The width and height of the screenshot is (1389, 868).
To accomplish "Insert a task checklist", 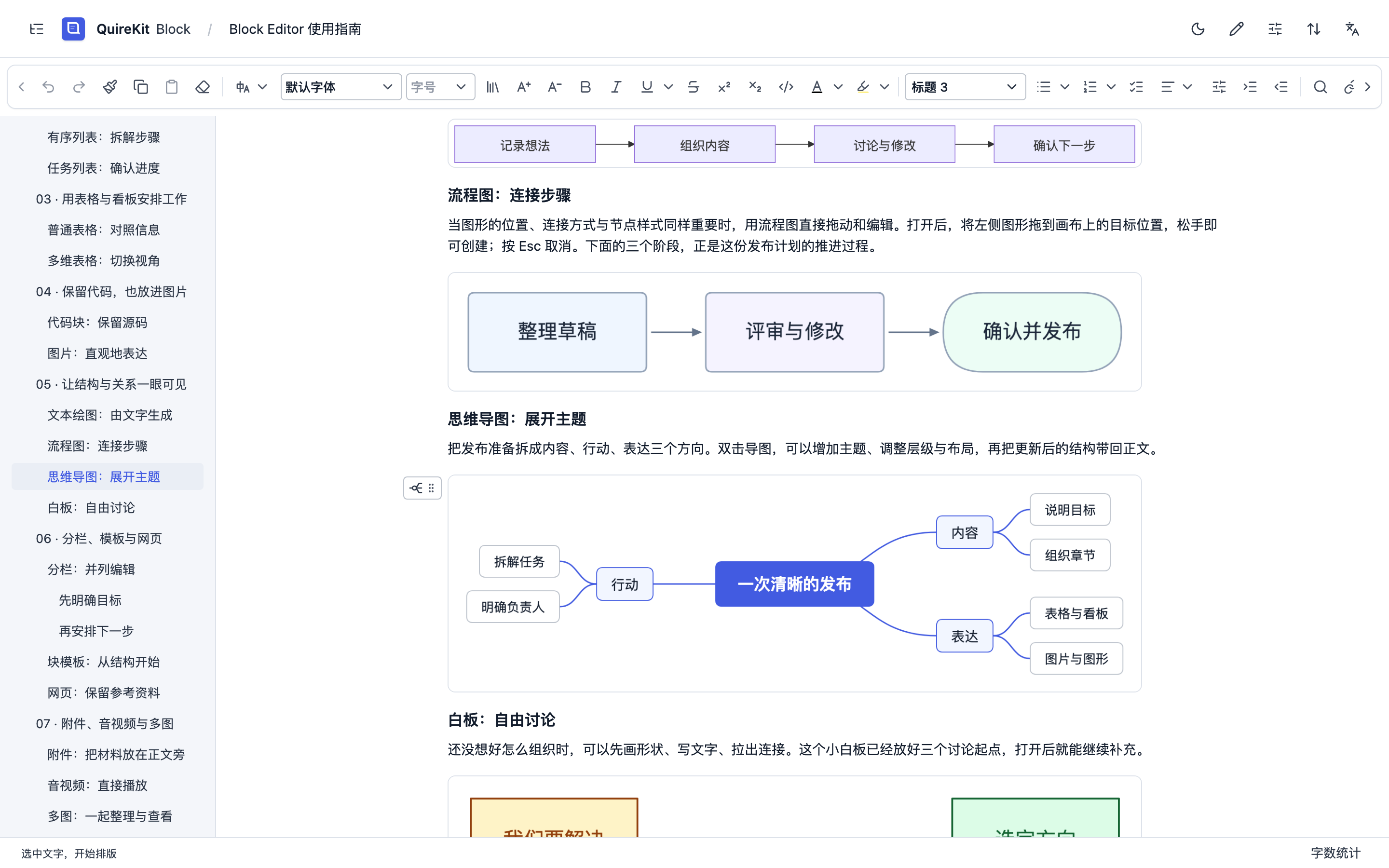I will click(1136, 87).
